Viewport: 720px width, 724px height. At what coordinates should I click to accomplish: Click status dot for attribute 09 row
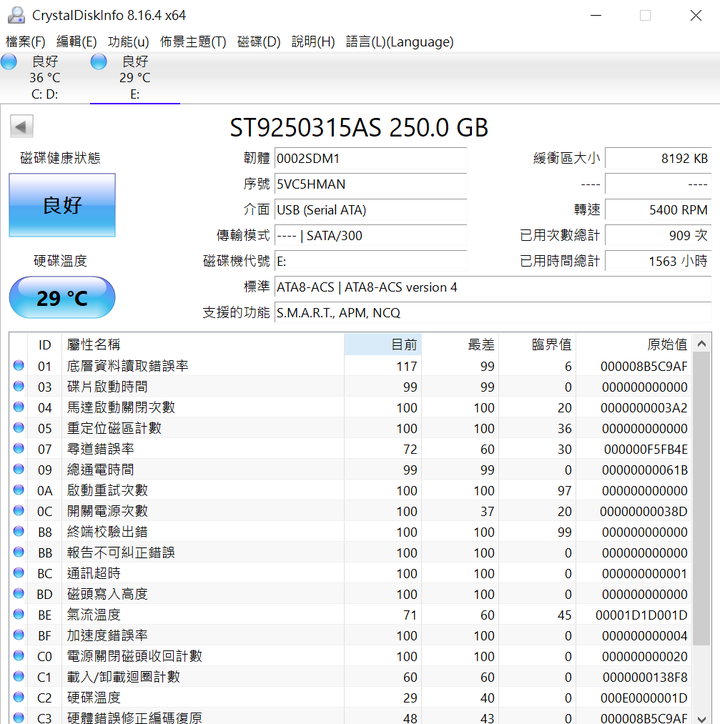click(x=18, y=469)
